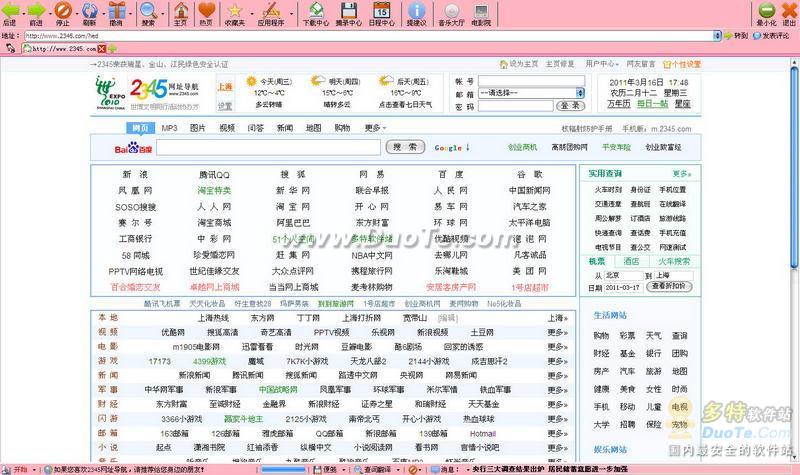Click the green new-tab arrow beside the tab
The width and height of the screenshot is (800, 475).
click(112, 49)
